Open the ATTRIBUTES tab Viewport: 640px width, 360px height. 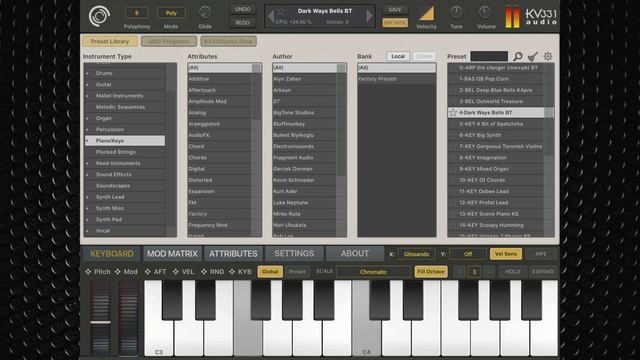pyautogui.click(x=233, y=253)
